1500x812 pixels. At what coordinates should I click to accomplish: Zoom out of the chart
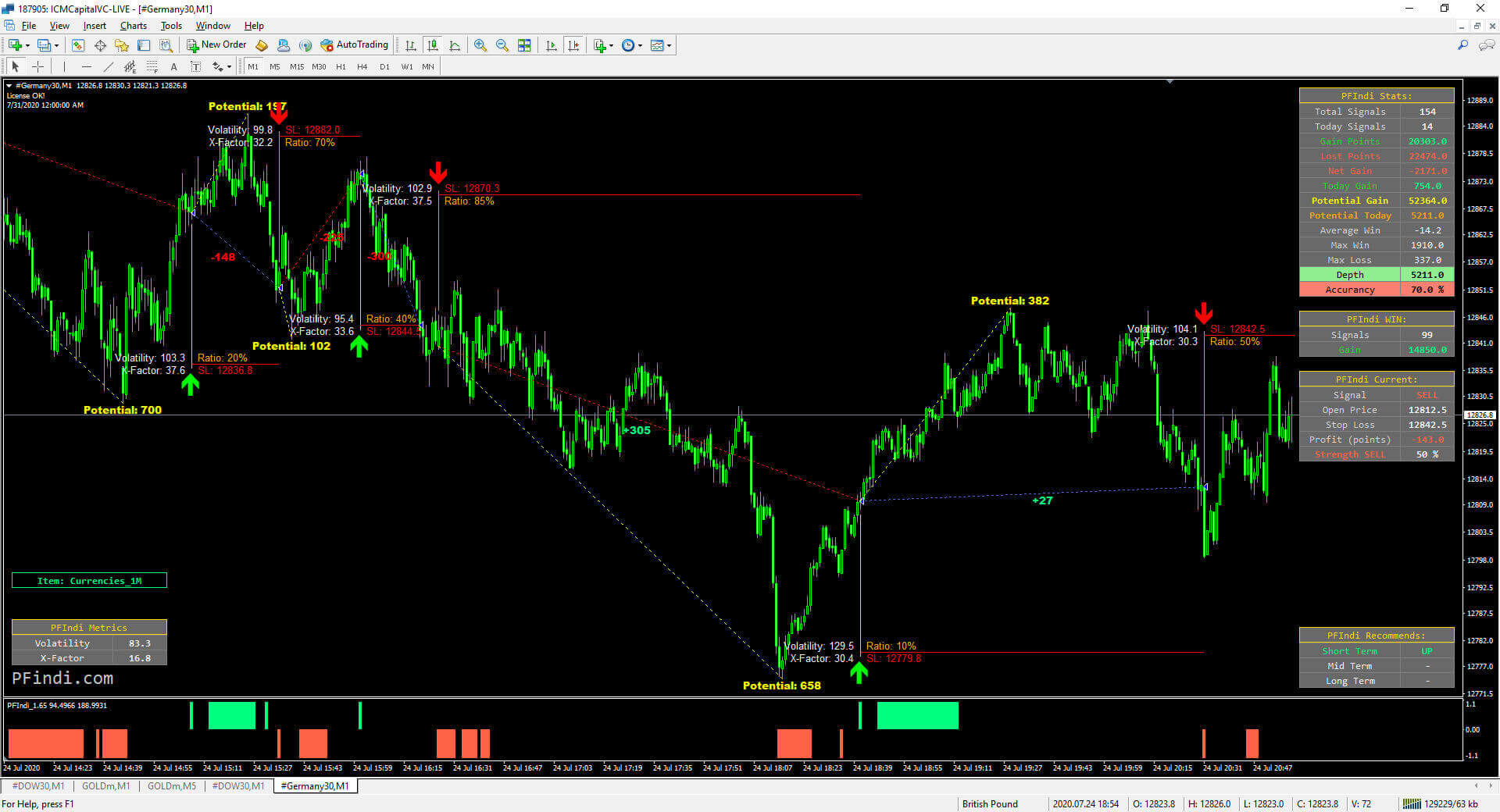point(502,45)
